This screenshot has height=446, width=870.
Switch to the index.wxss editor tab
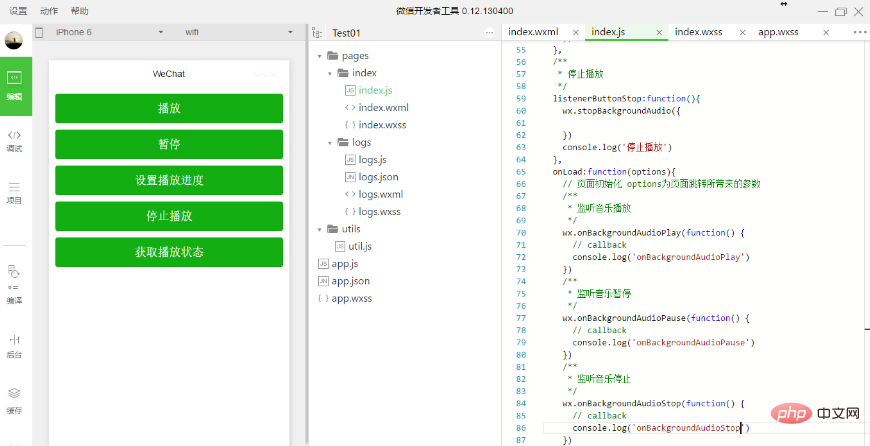tap(699, 32)
